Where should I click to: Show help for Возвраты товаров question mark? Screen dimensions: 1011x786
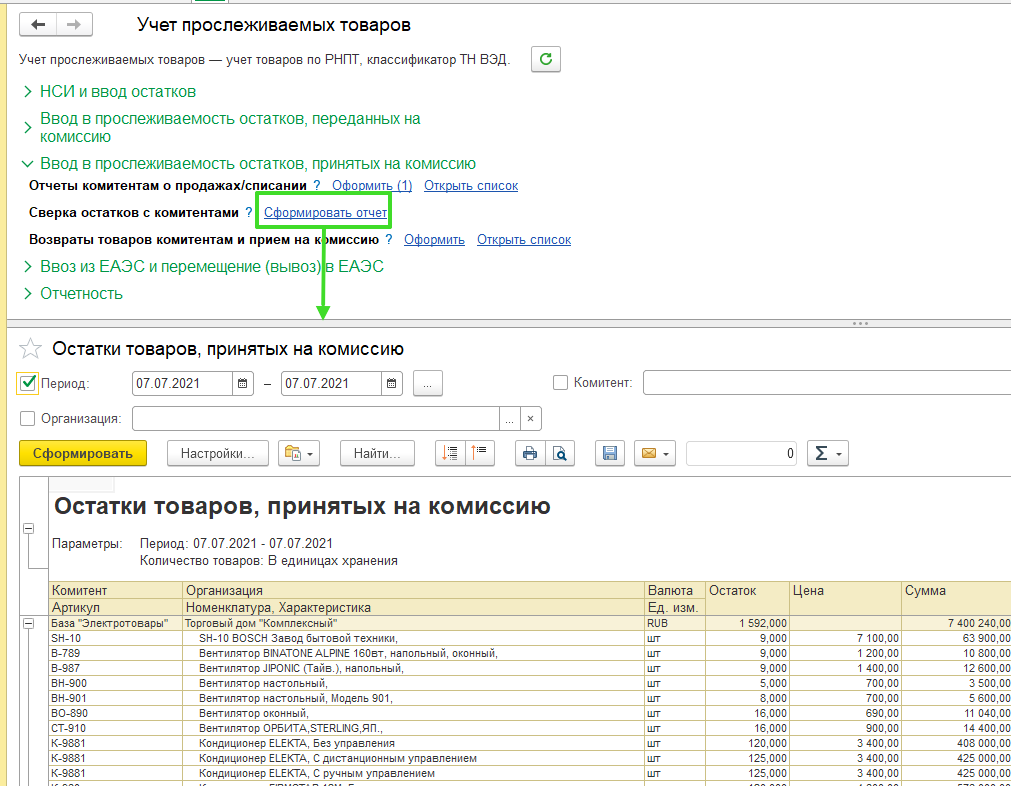(389, 240)
